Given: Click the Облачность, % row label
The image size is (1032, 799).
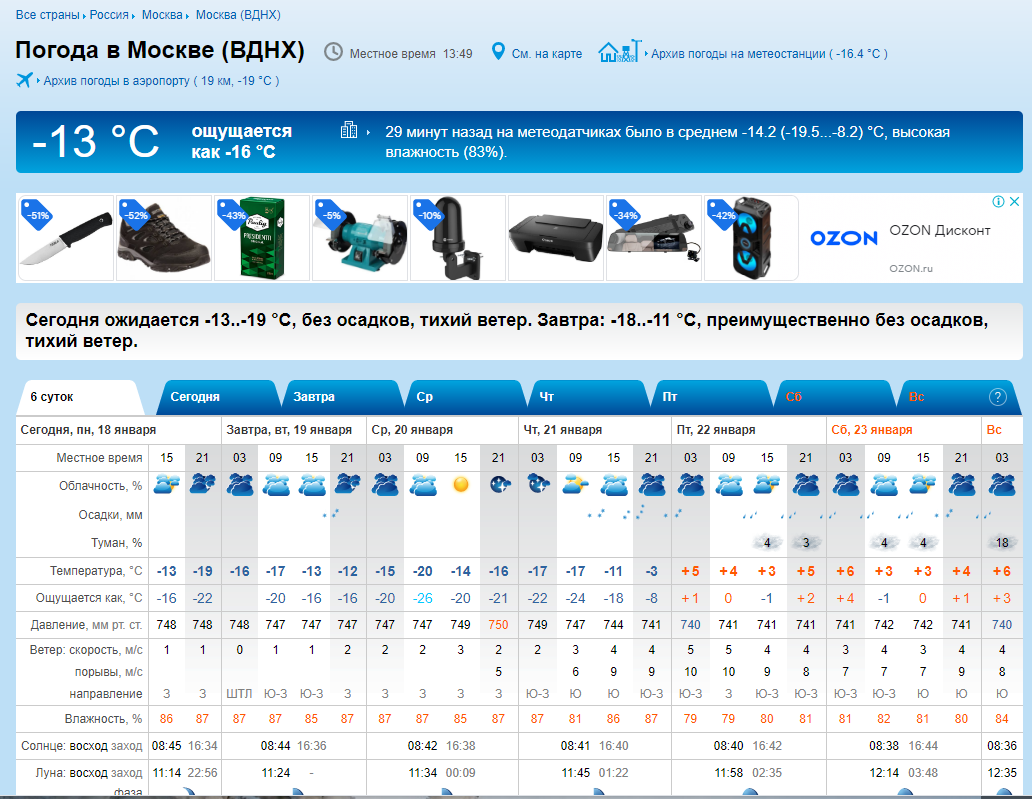Looking at the screenshot, I should (x=101, y=486).
